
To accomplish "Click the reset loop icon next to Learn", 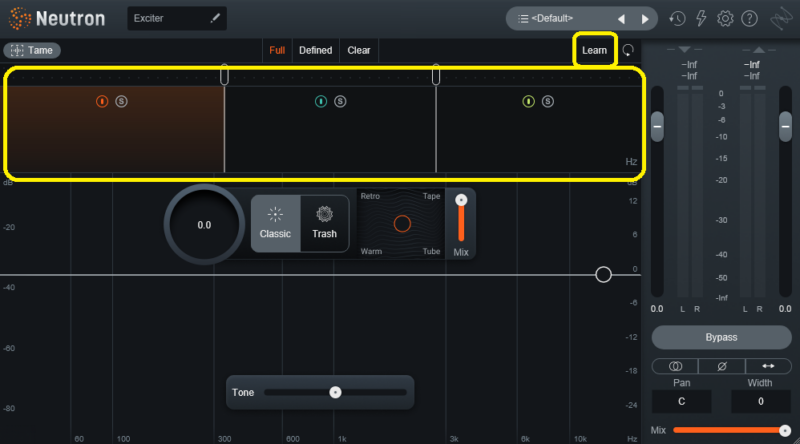I will (628, 50).
